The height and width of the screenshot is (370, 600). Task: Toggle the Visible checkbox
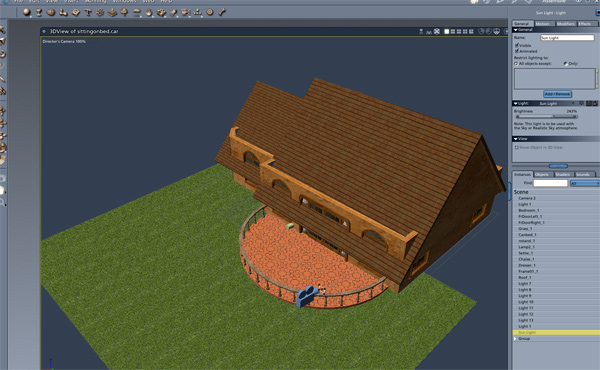click(x=517, y=45)
